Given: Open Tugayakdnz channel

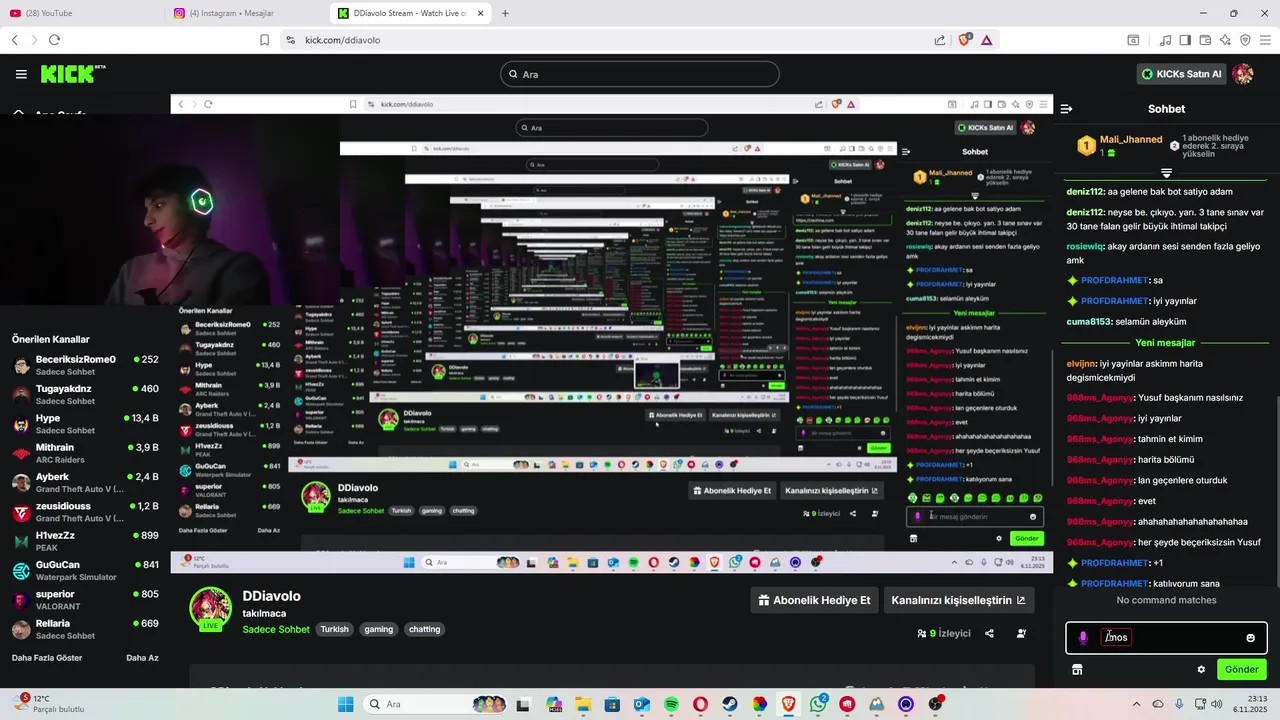Looking at the screenshot, I should pos(85,394).
